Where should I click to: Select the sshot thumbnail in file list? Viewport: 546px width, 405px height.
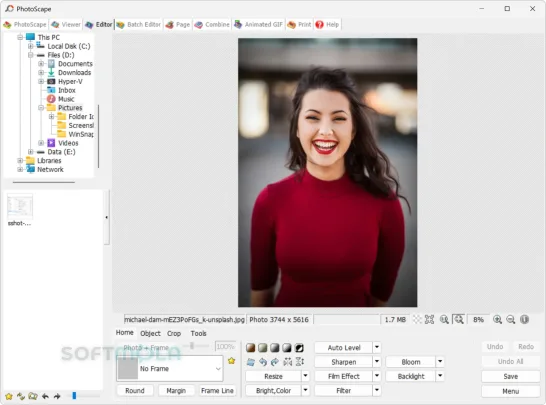pyautogui.click(x=20, y=210)
